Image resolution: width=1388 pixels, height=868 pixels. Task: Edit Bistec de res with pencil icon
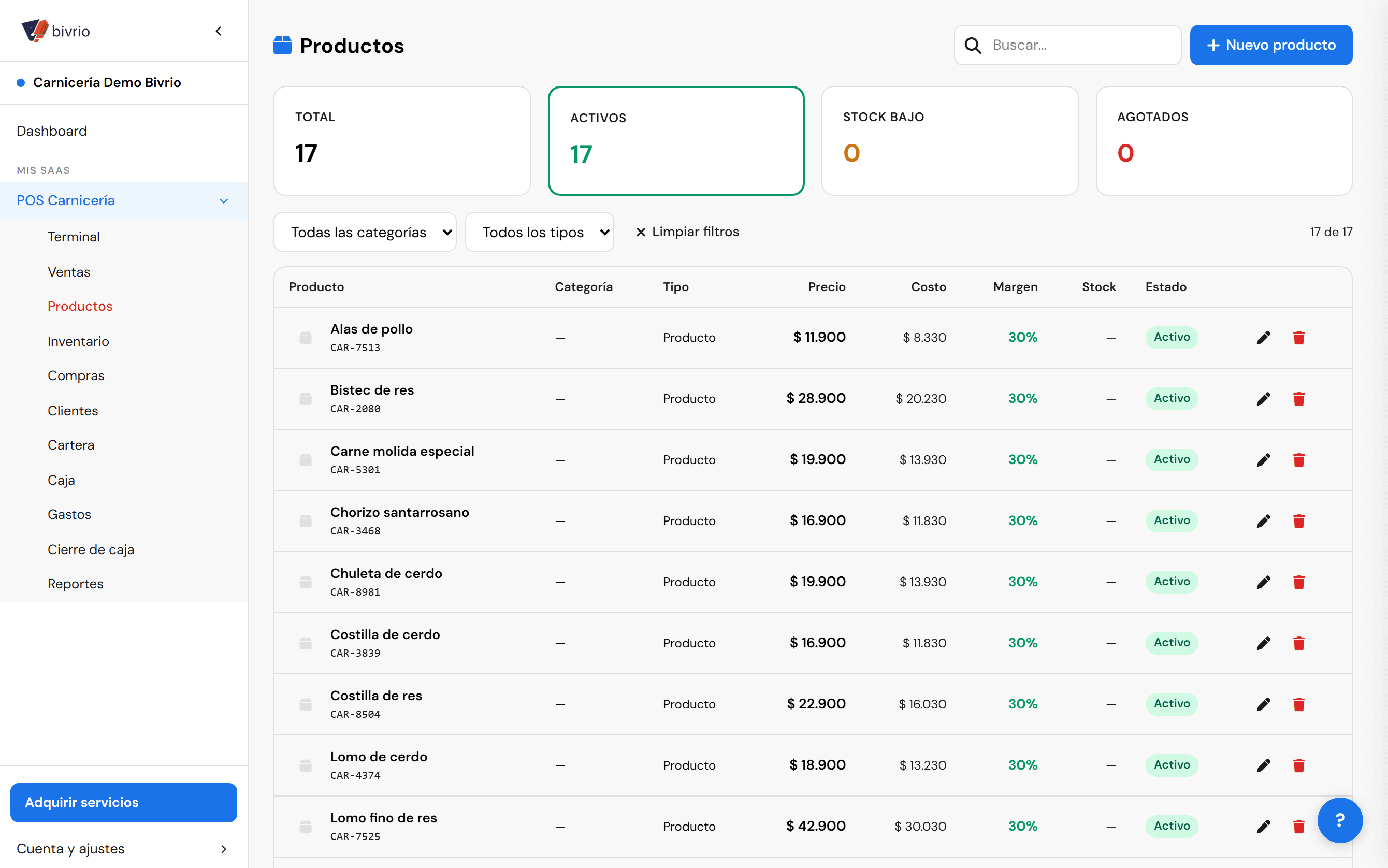pyautogui.click(x=1263, y=398)
